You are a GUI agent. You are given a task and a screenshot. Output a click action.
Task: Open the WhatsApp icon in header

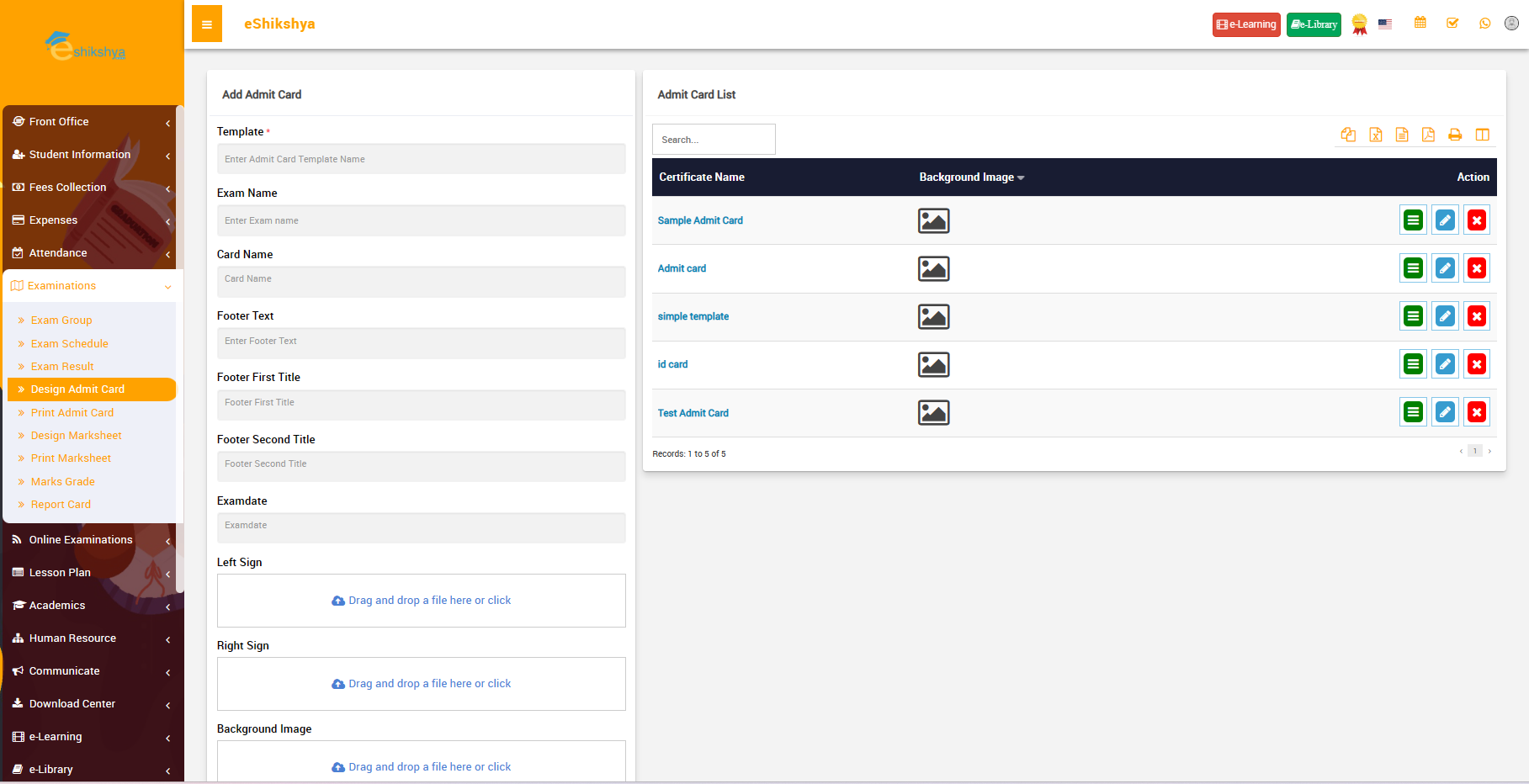[1484, 24]
